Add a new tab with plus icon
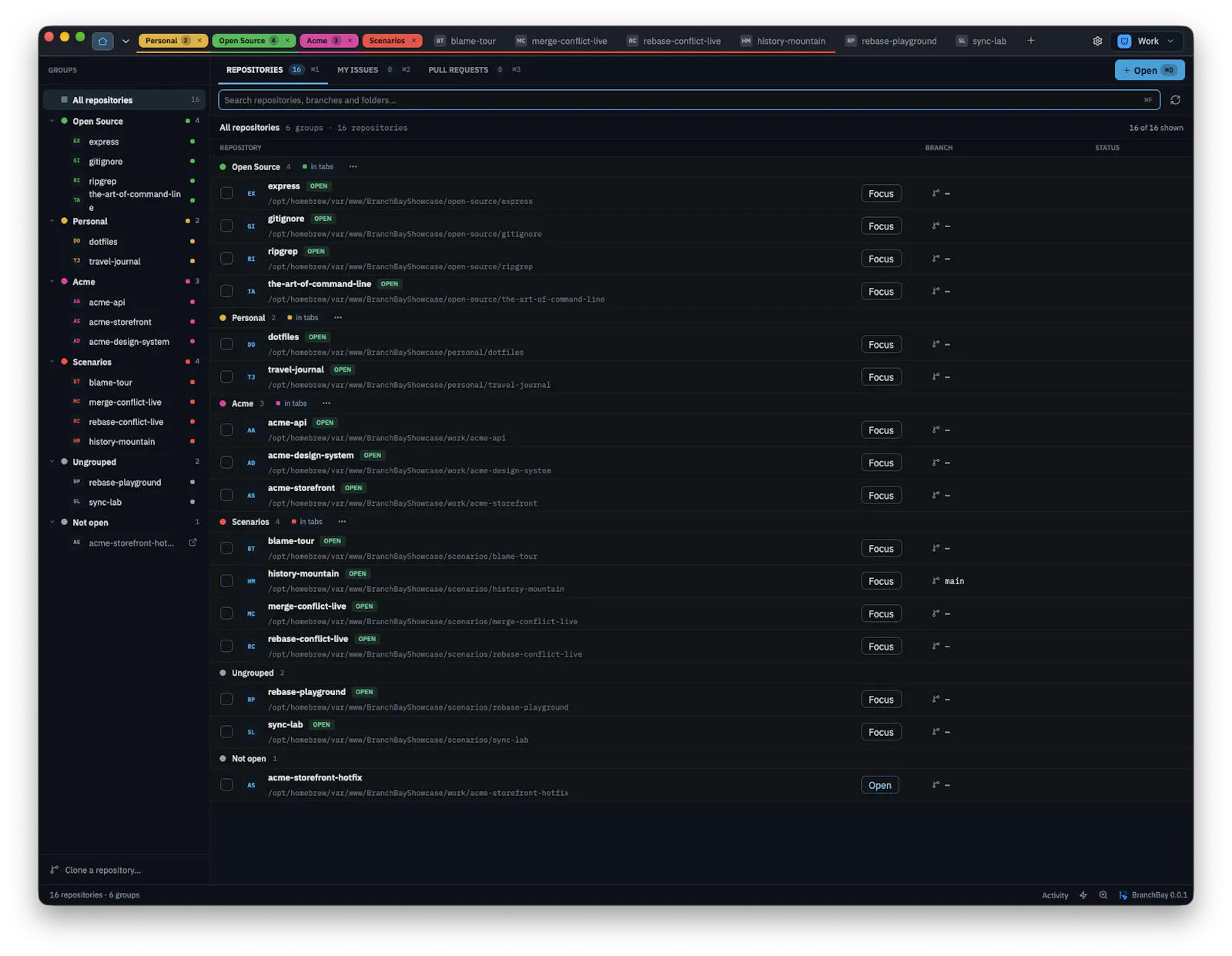This screenshot has height=956, width=1232. [x=1031, y=41]
